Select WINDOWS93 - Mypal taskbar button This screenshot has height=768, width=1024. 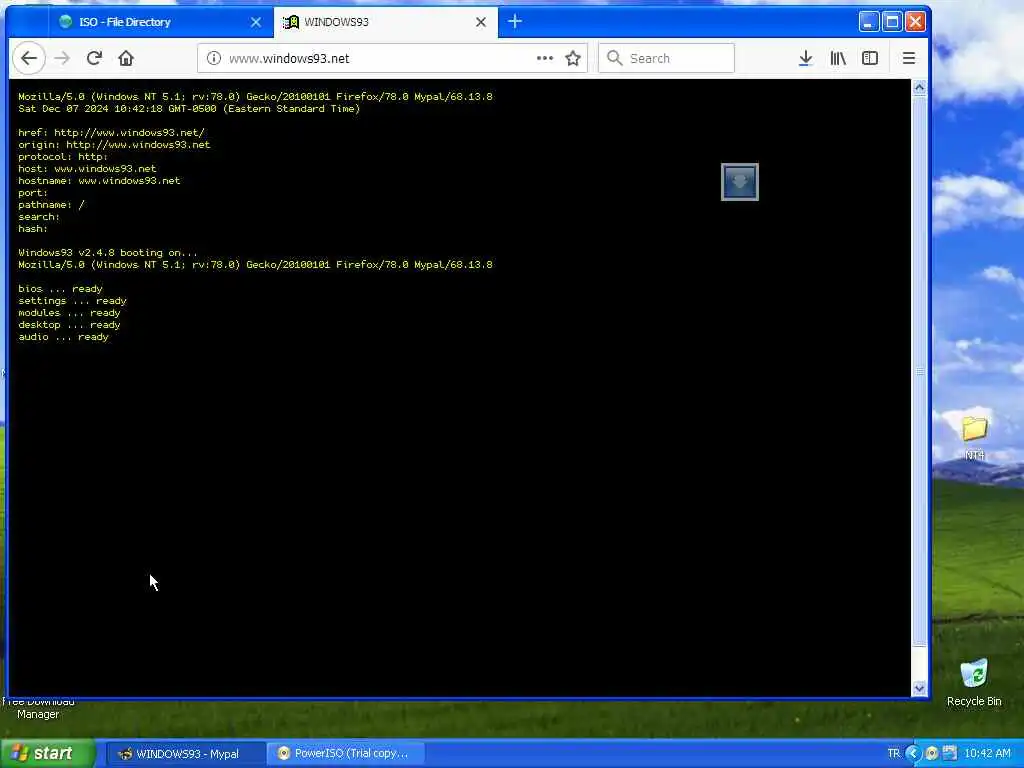point(185,754)
